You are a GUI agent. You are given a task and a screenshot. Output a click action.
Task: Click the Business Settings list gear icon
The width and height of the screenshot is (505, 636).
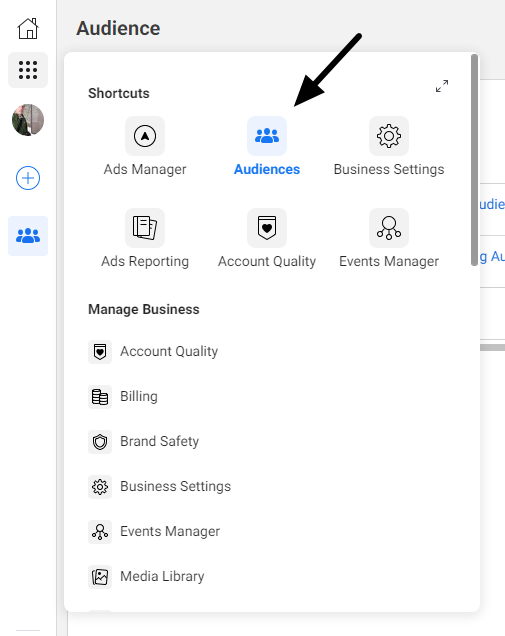pos(100,487)
